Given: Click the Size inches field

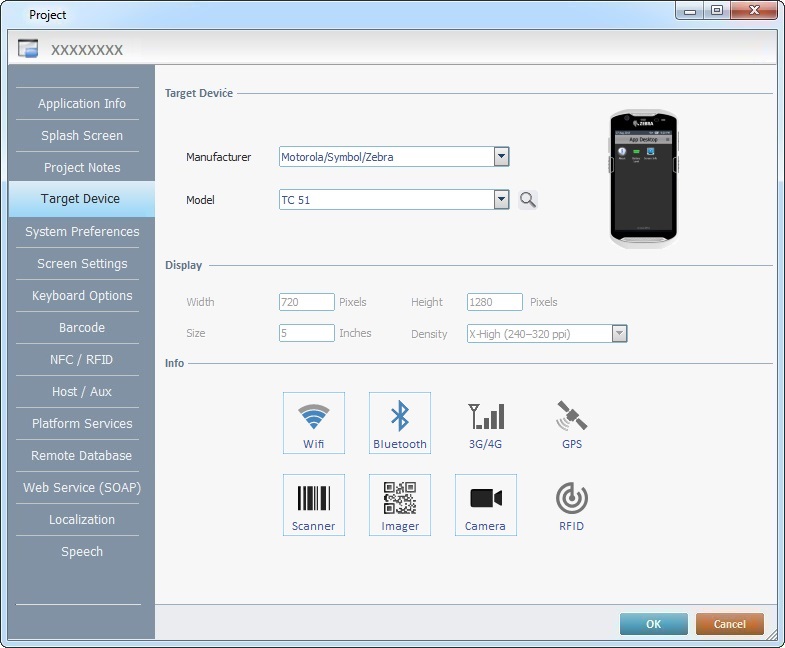Looking at the screenshot, I should (x=306, y=333).
